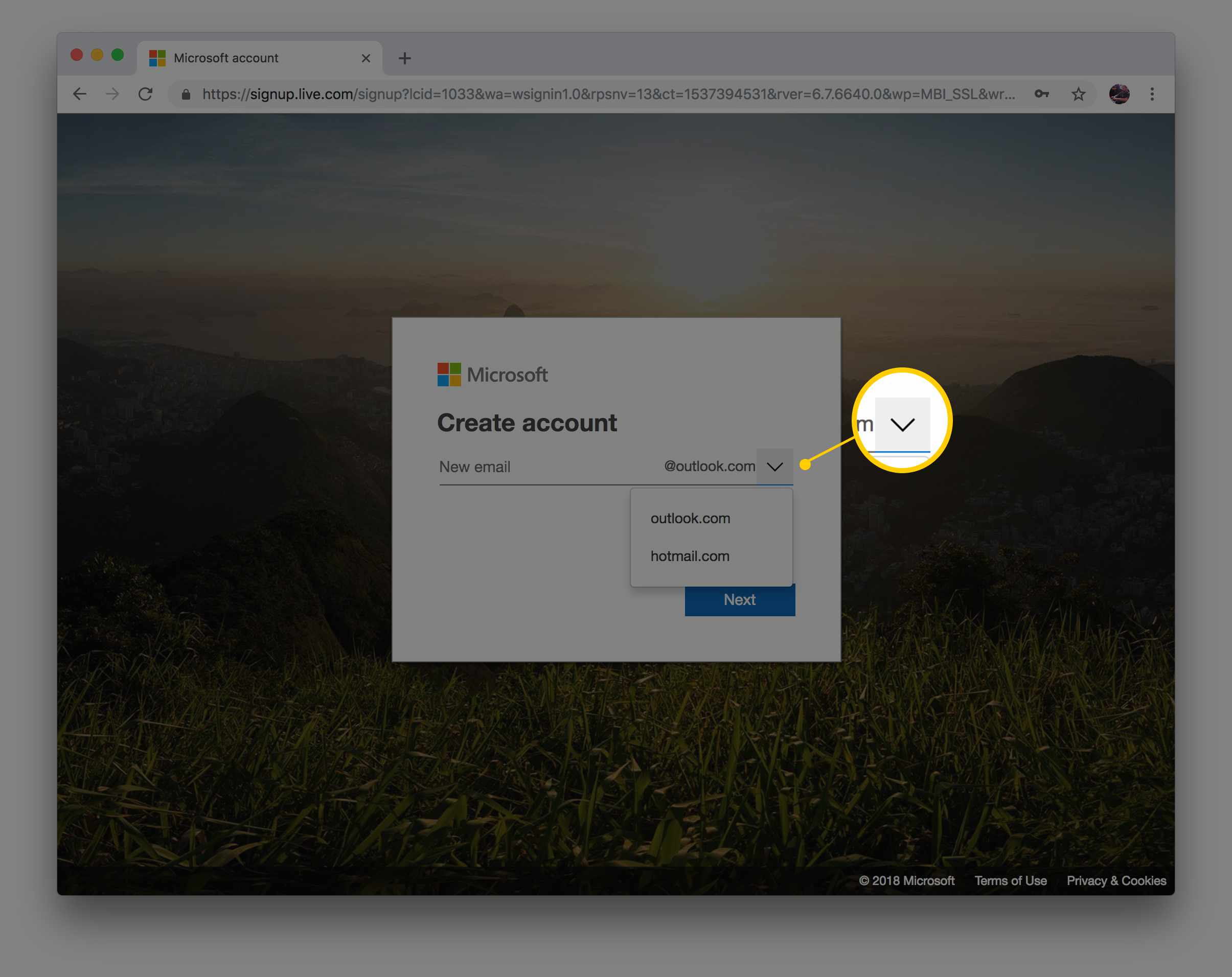
Task: Open Terms of Use link
Action: click(x=1010, y=880)
